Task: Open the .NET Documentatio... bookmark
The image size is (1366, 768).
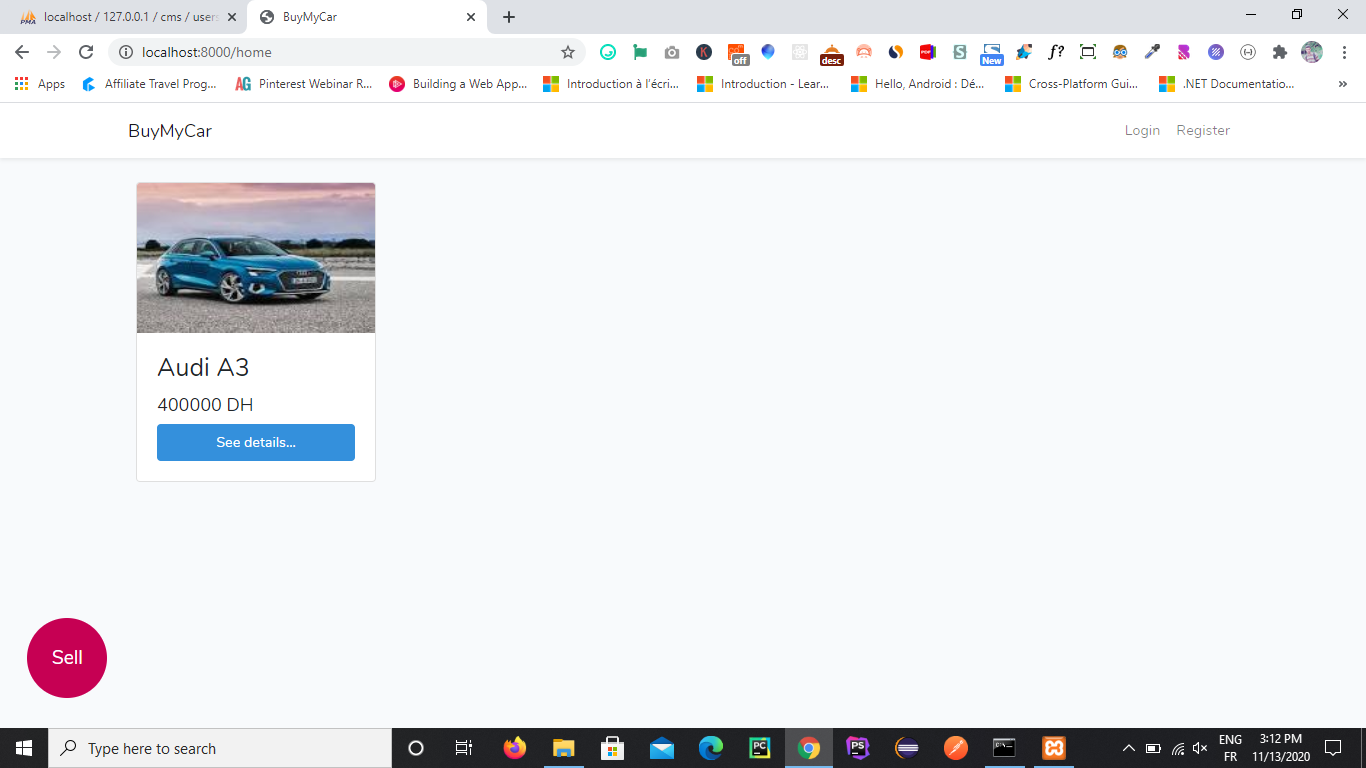Action: tap(1227, 84)
